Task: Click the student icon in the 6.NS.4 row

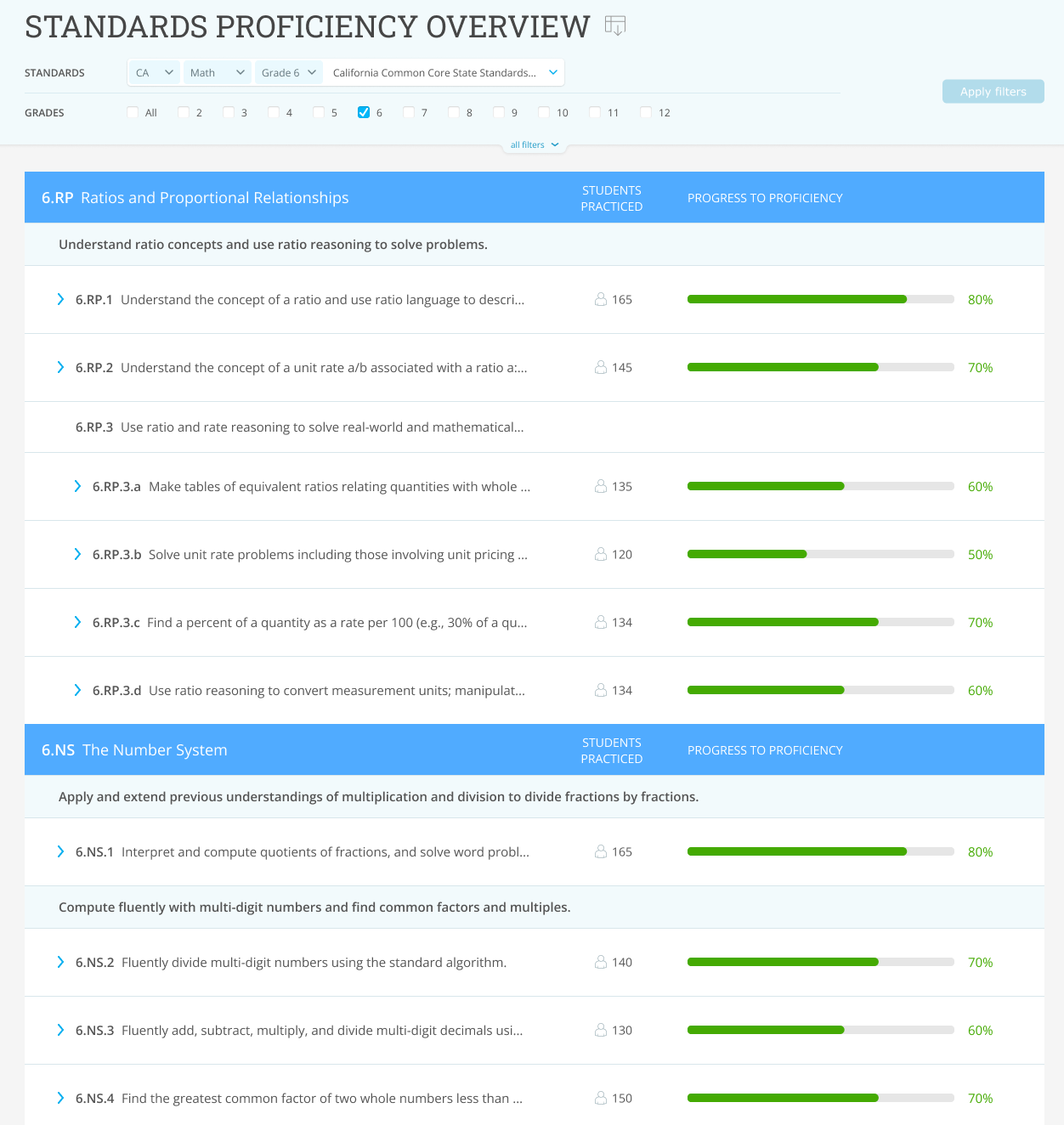Action: [601, 1098]
